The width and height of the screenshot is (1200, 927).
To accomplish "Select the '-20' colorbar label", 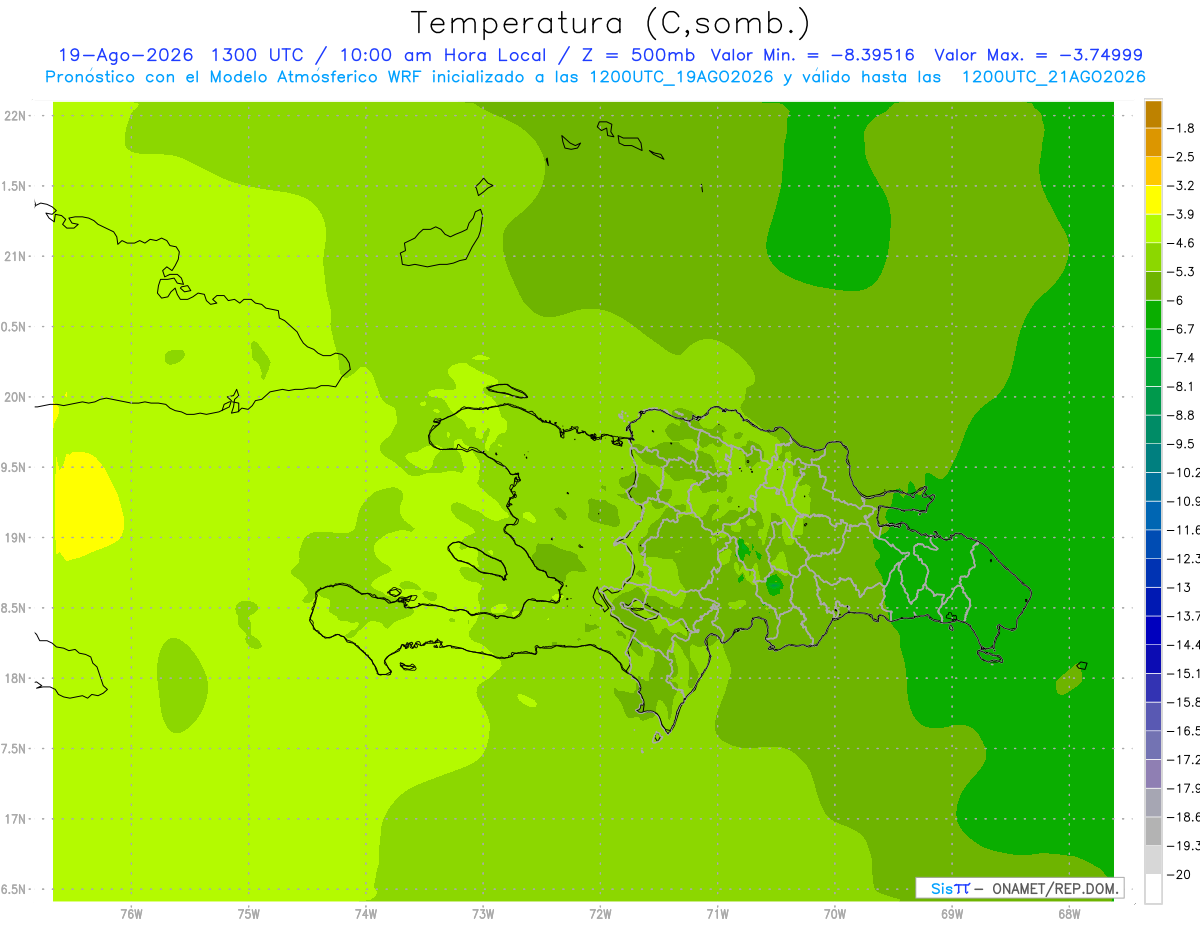I will (x=1180, y=874).
